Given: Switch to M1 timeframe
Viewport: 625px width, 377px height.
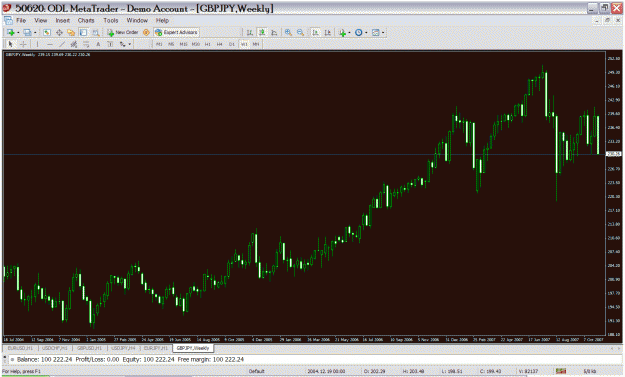Looking at the screenshot, I should point(159,44).
